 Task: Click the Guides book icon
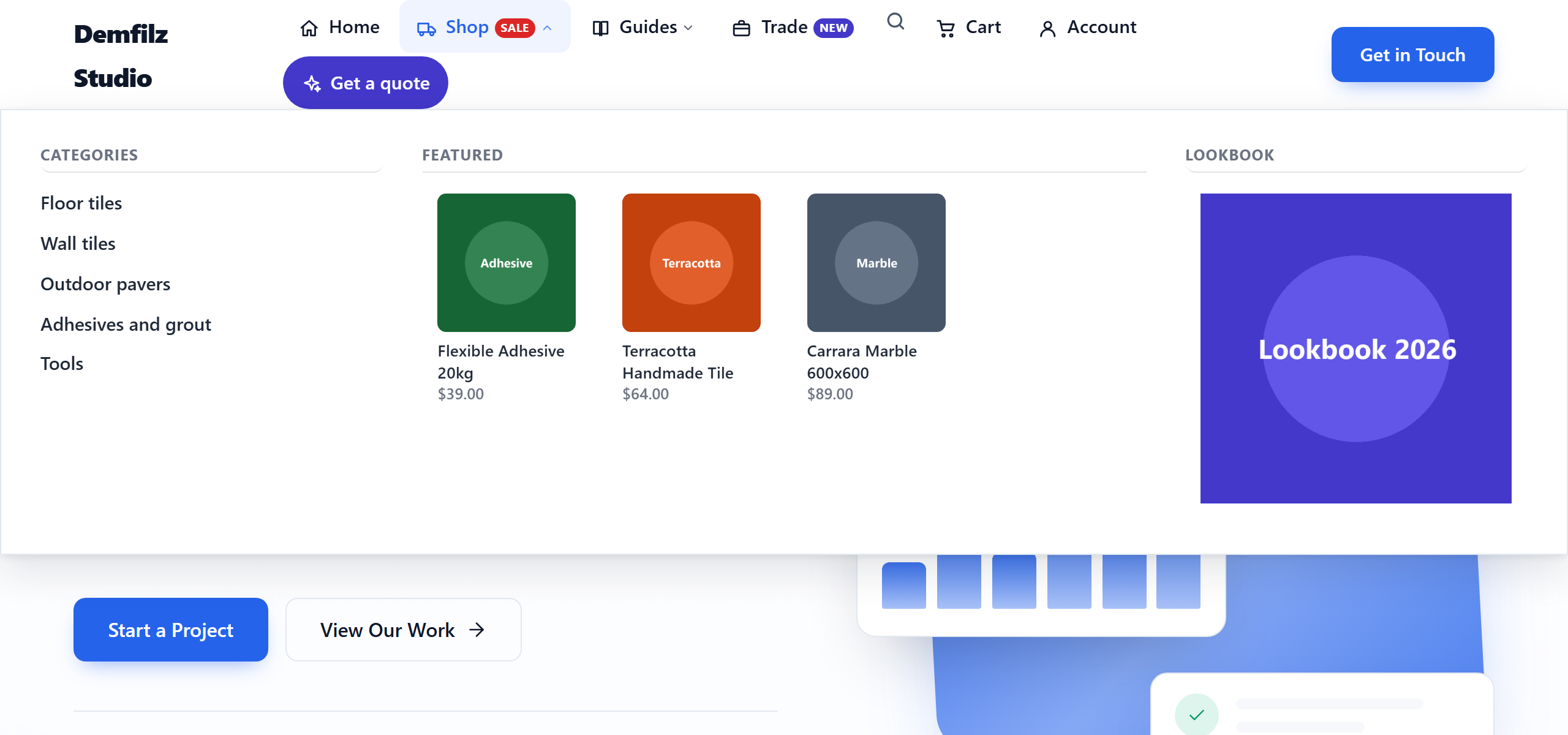point(600,28)
